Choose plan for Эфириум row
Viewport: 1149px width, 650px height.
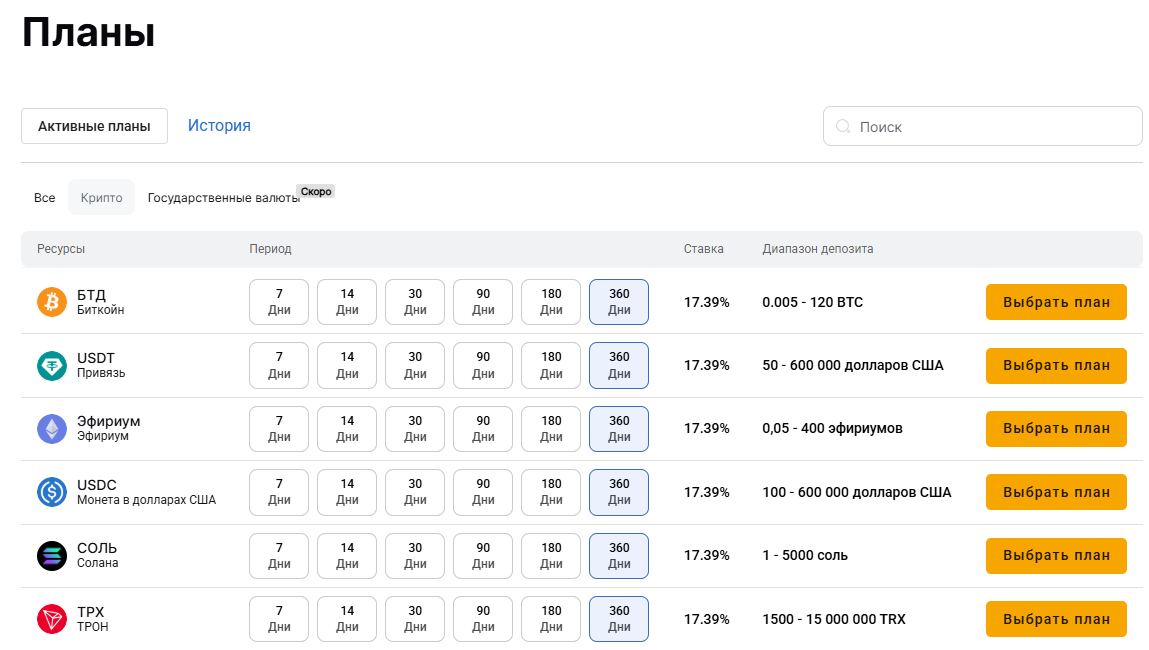pyautogui.click(x=1056, y=429)
